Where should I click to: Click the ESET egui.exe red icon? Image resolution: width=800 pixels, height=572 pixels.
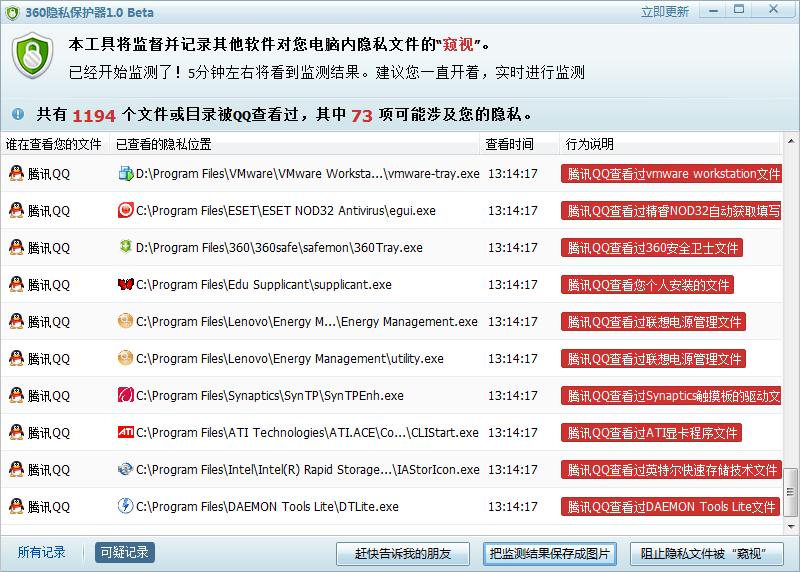(x=126, y=210)
